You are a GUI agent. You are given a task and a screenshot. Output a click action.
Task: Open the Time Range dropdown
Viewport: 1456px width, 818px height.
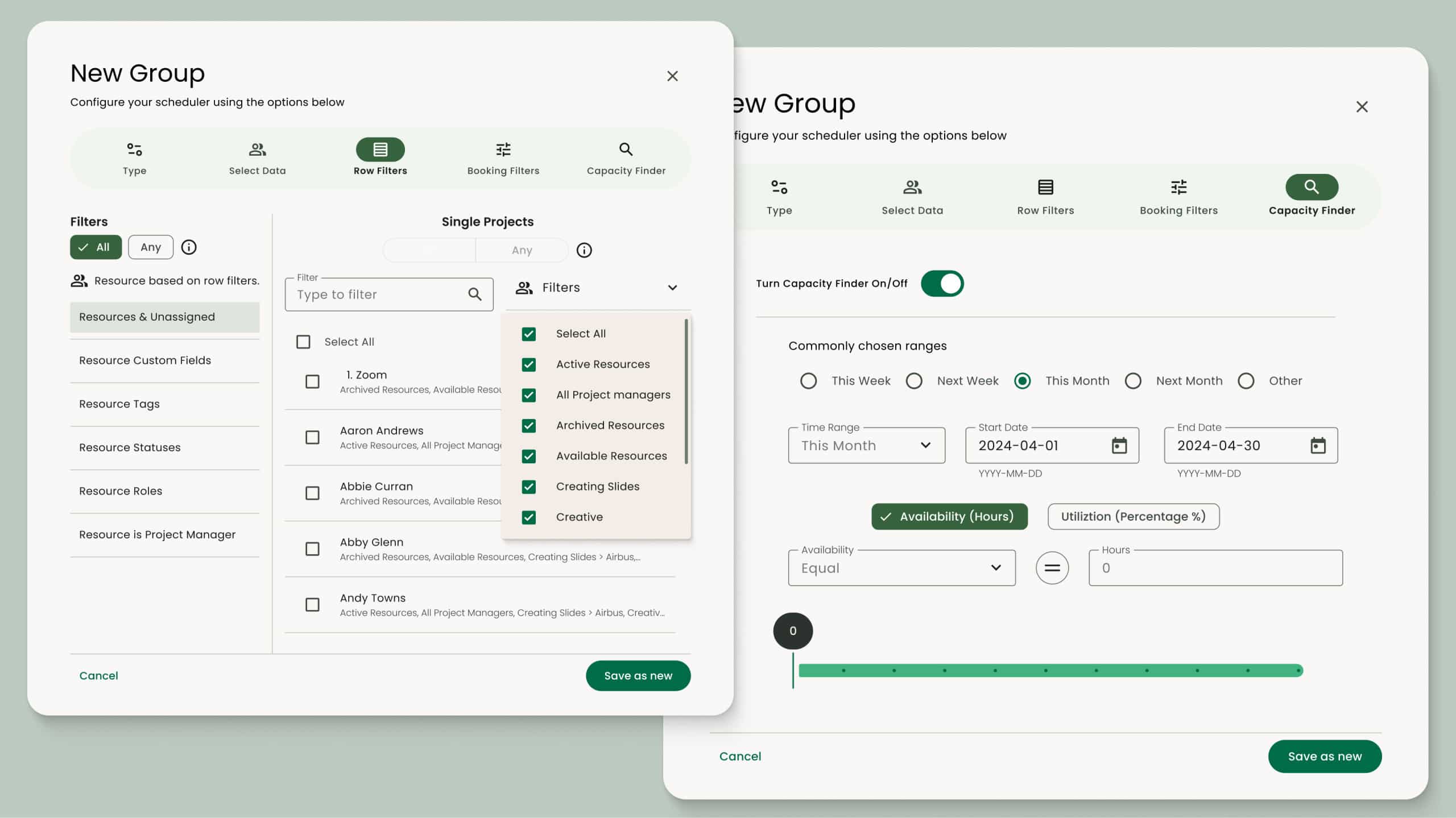pos(866,445)
